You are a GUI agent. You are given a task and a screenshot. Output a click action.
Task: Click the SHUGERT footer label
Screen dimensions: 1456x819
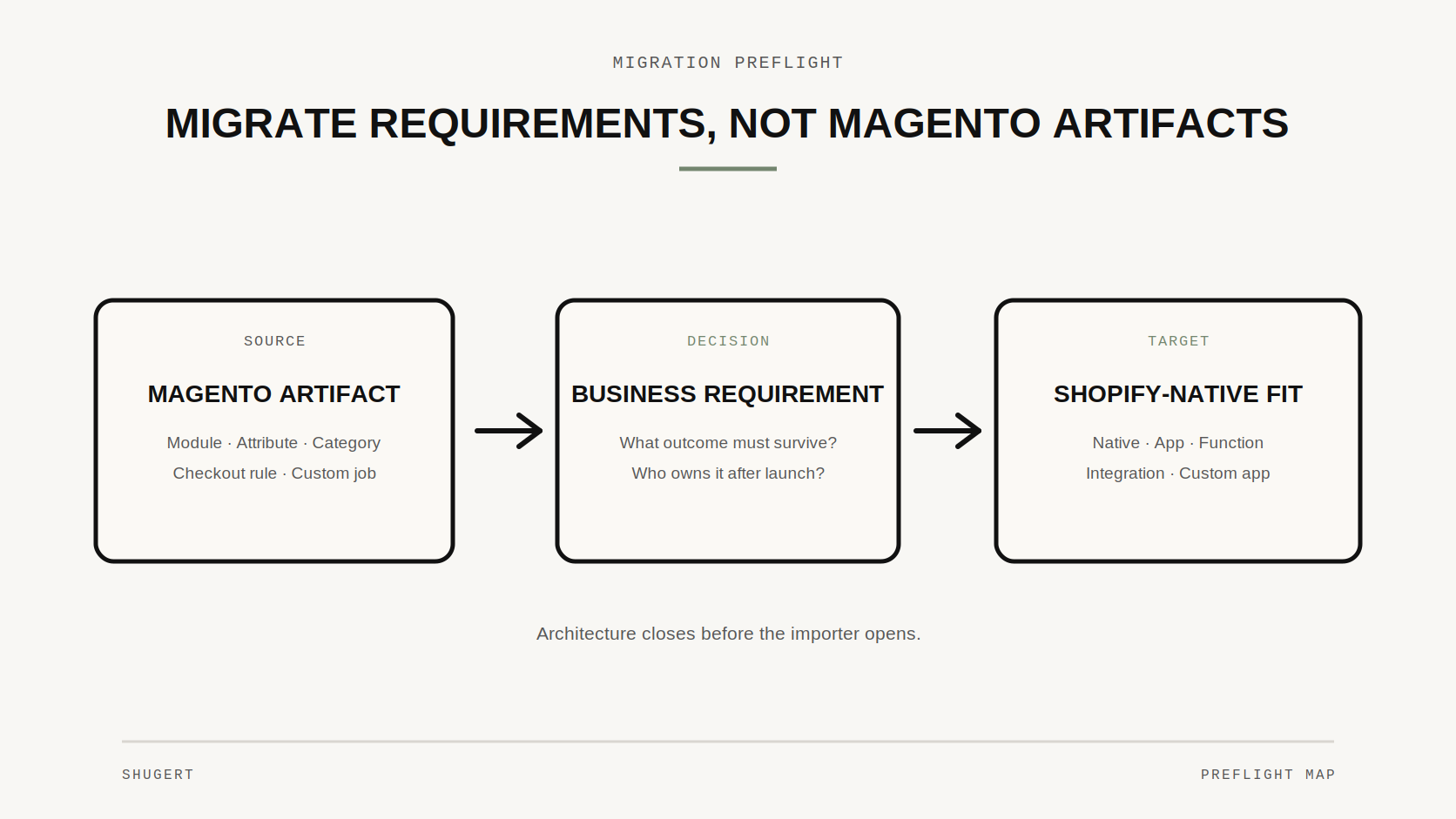[158, 775]
